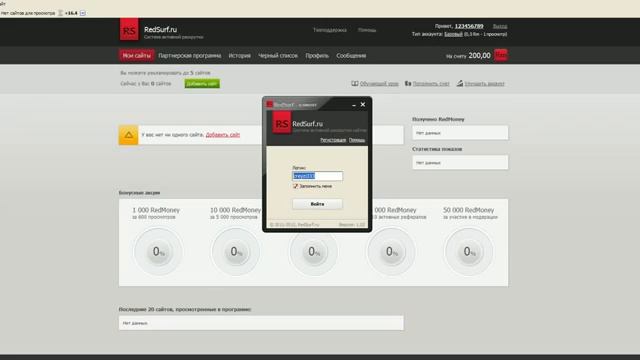Click the version text at dialog bottom right
This screenshot has height=360, width=640.
(x=352, y=224)
